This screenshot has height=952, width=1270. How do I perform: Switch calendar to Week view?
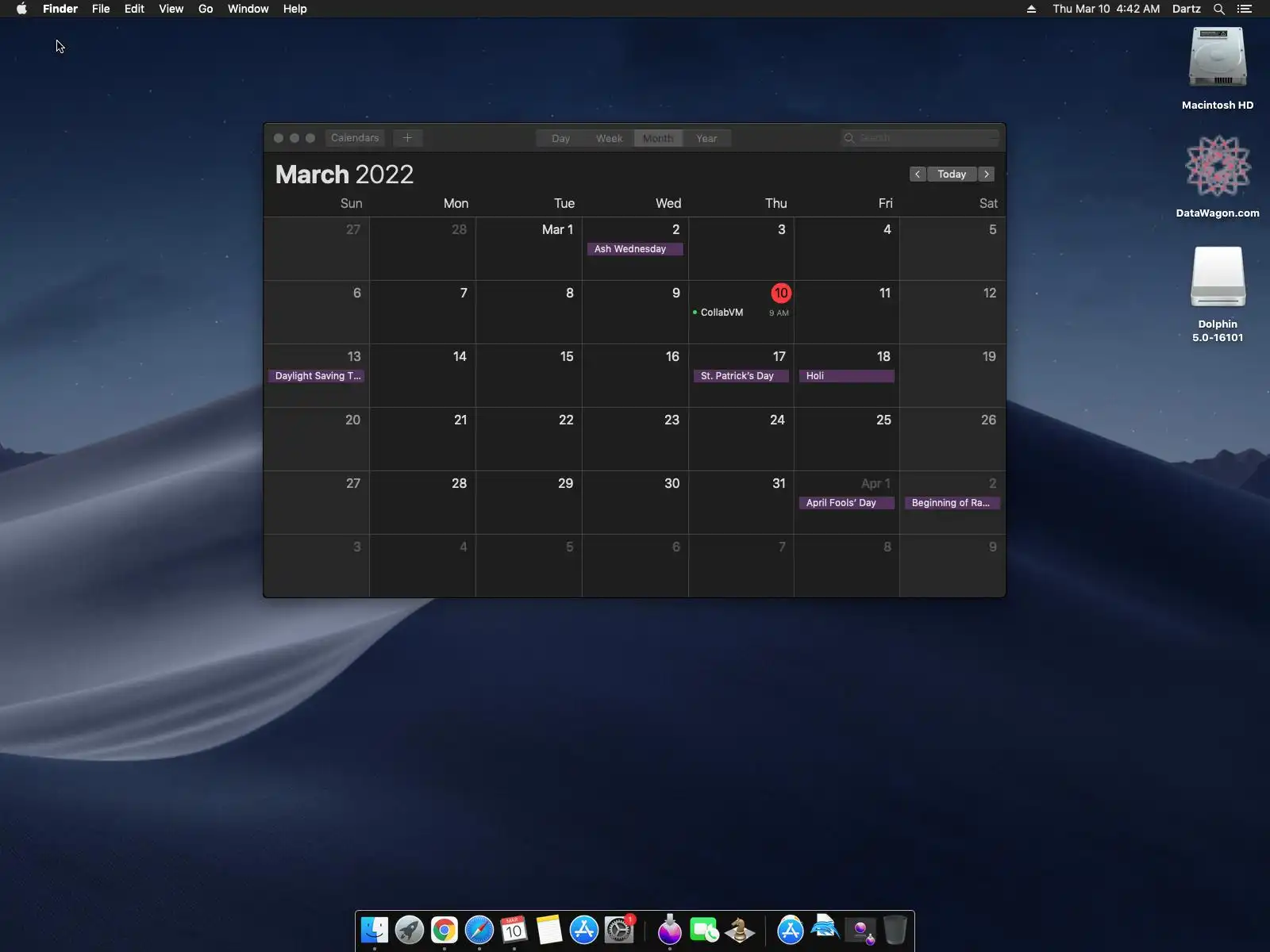(610, 138)
